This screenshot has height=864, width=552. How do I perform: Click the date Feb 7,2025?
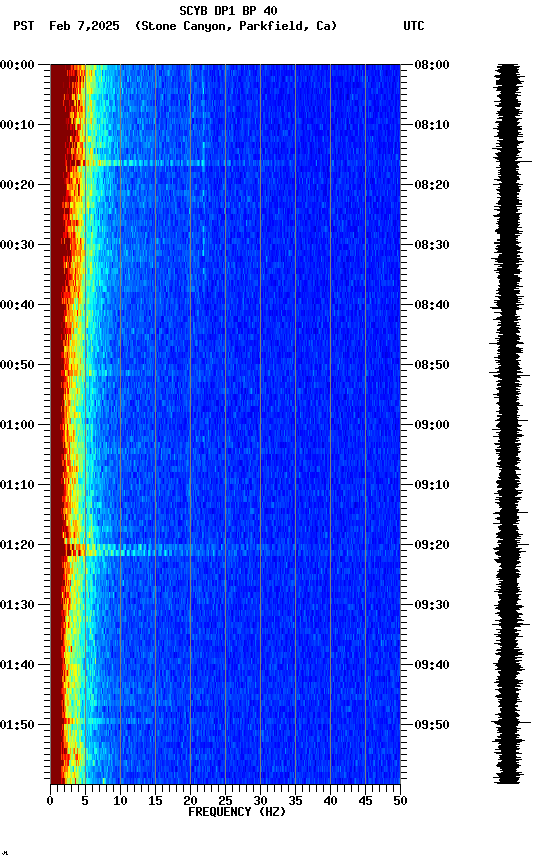click(x=84, y=26)
